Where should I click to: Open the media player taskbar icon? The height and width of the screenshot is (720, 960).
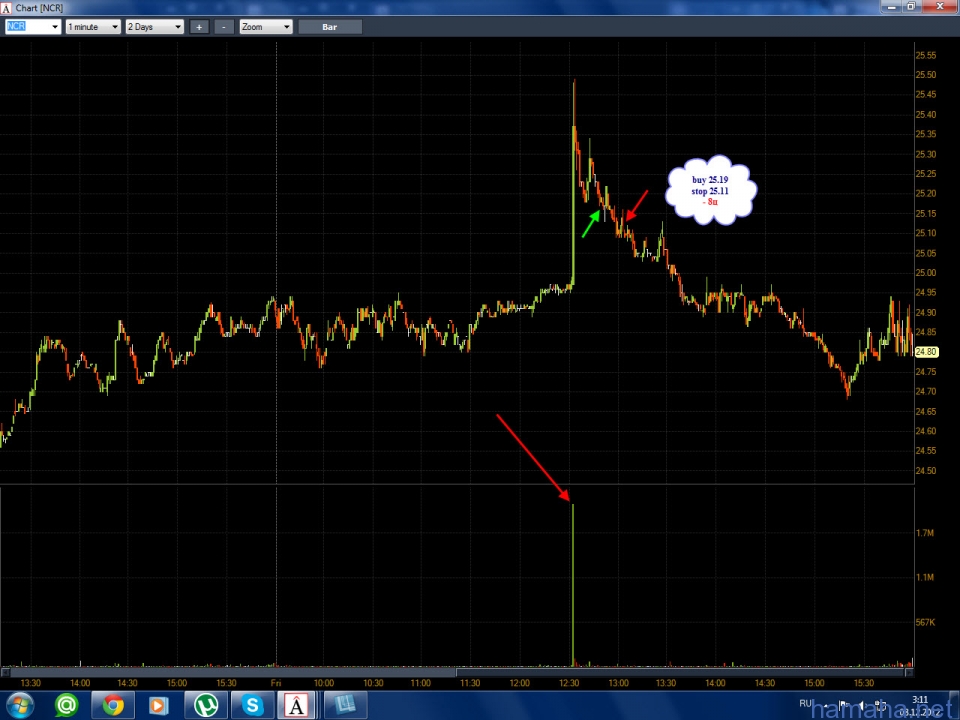[159, 705]
